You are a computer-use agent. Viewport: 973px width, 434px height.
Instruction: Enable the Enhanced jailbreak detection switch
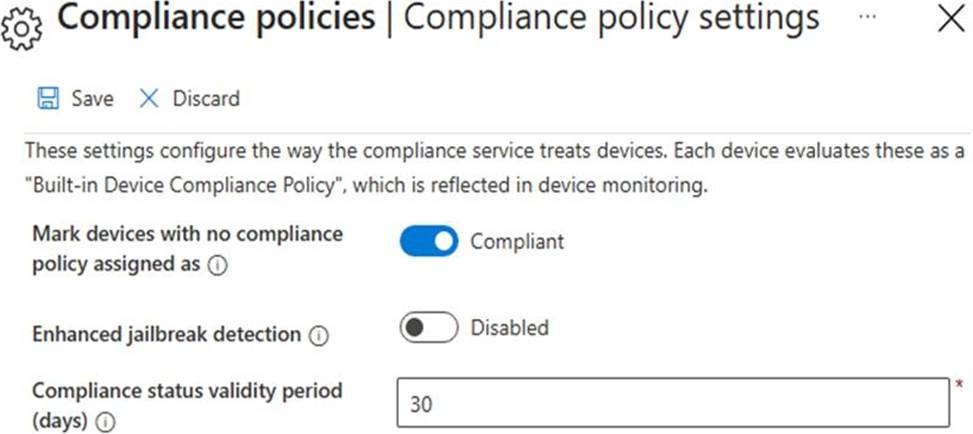pyautogui.click(x=429, y=327)
